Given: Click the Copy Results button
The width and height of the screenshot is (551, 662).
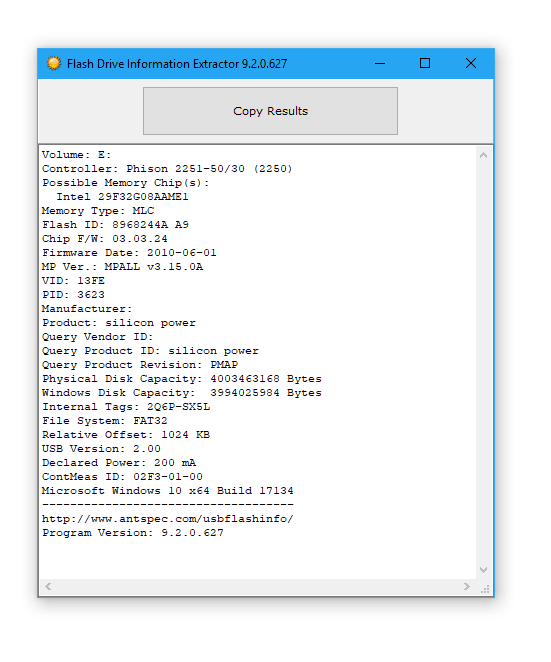Looking at the screenshot, I should 270,111.
